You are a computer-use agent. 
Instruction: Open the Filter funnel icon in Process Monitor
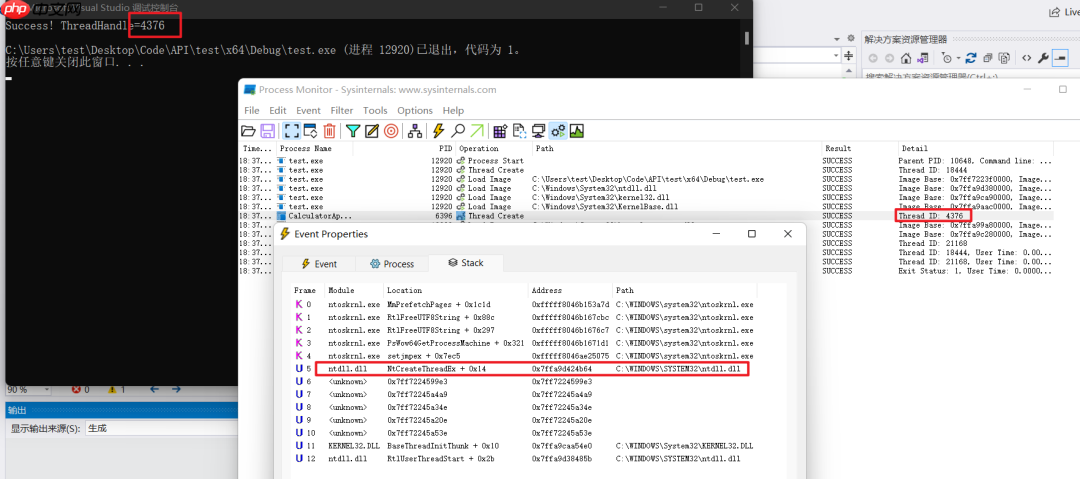coord(353,130)
